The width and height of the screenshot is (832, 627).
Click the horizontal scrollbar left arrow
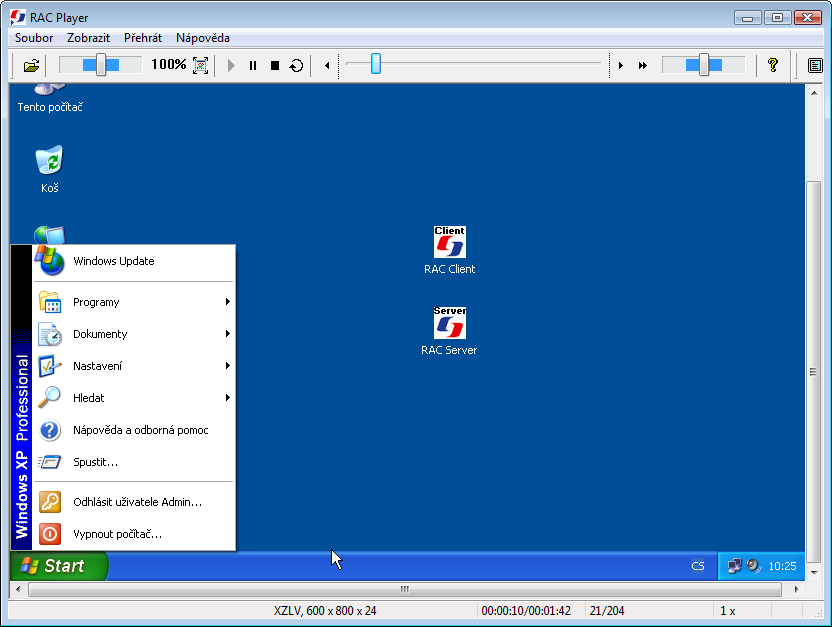tap(18, 589)
